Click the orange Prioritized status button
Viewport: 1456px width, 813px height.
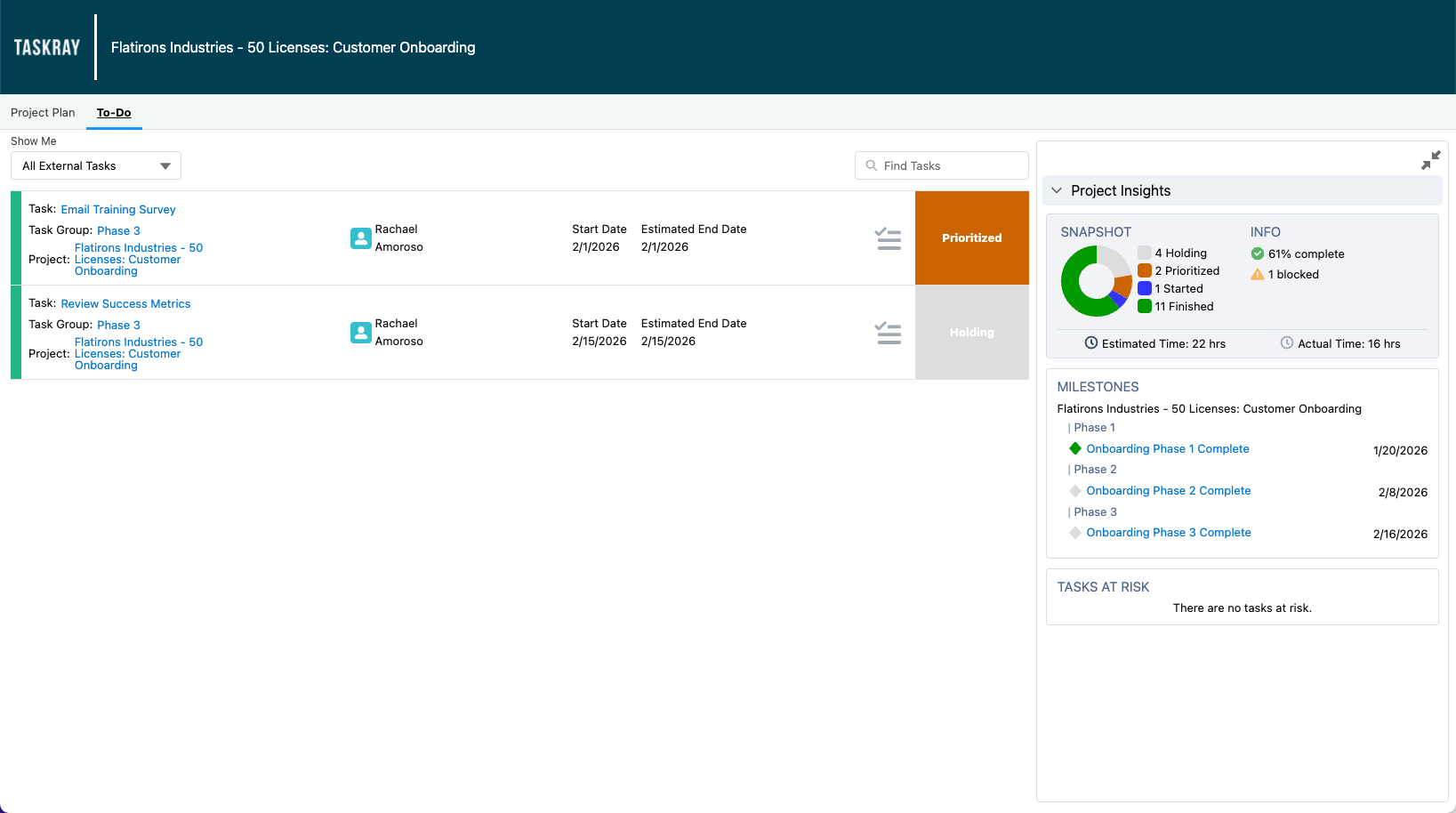(972, 238)
